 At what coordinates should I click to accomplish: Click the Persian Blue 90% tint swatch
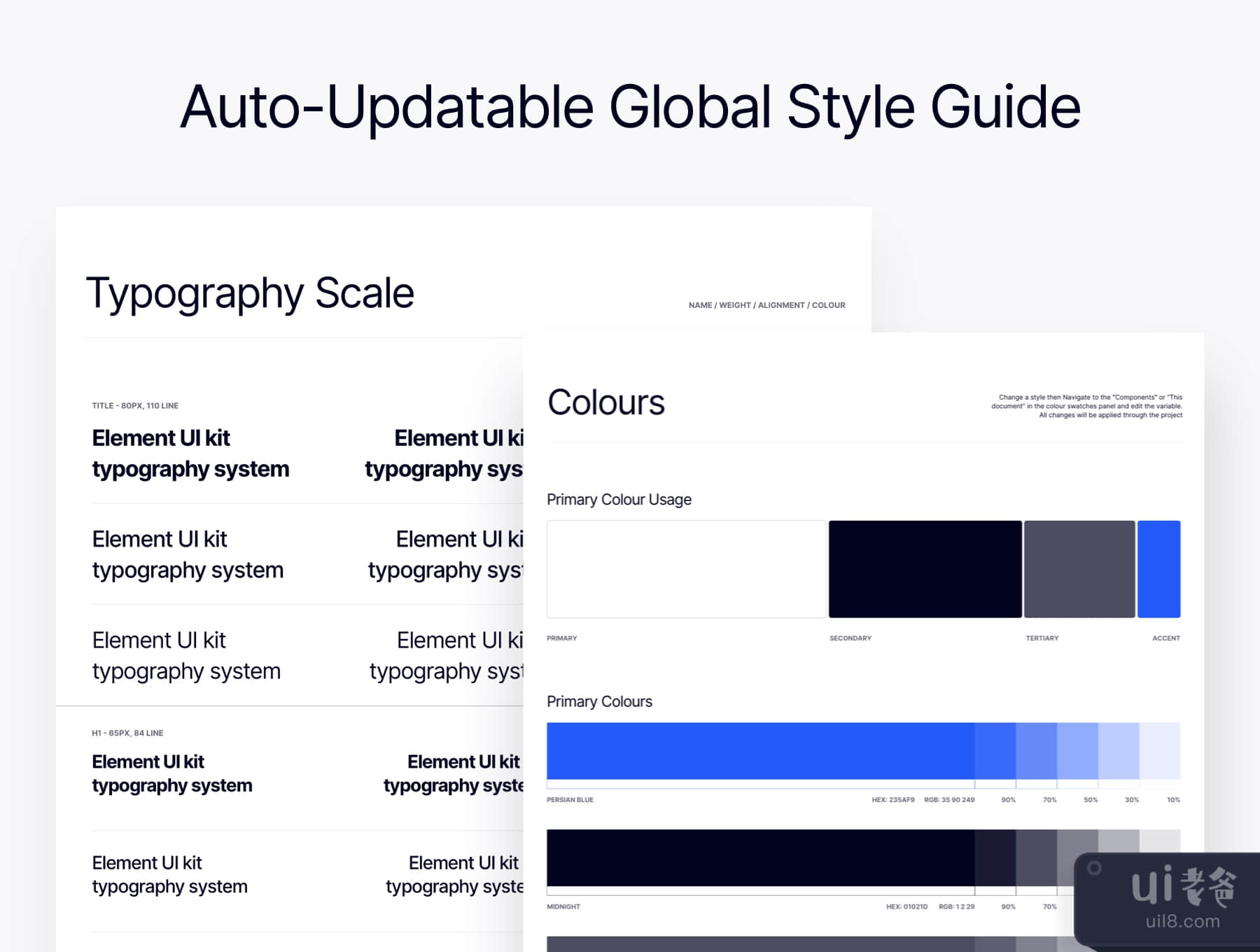(995, 750)
